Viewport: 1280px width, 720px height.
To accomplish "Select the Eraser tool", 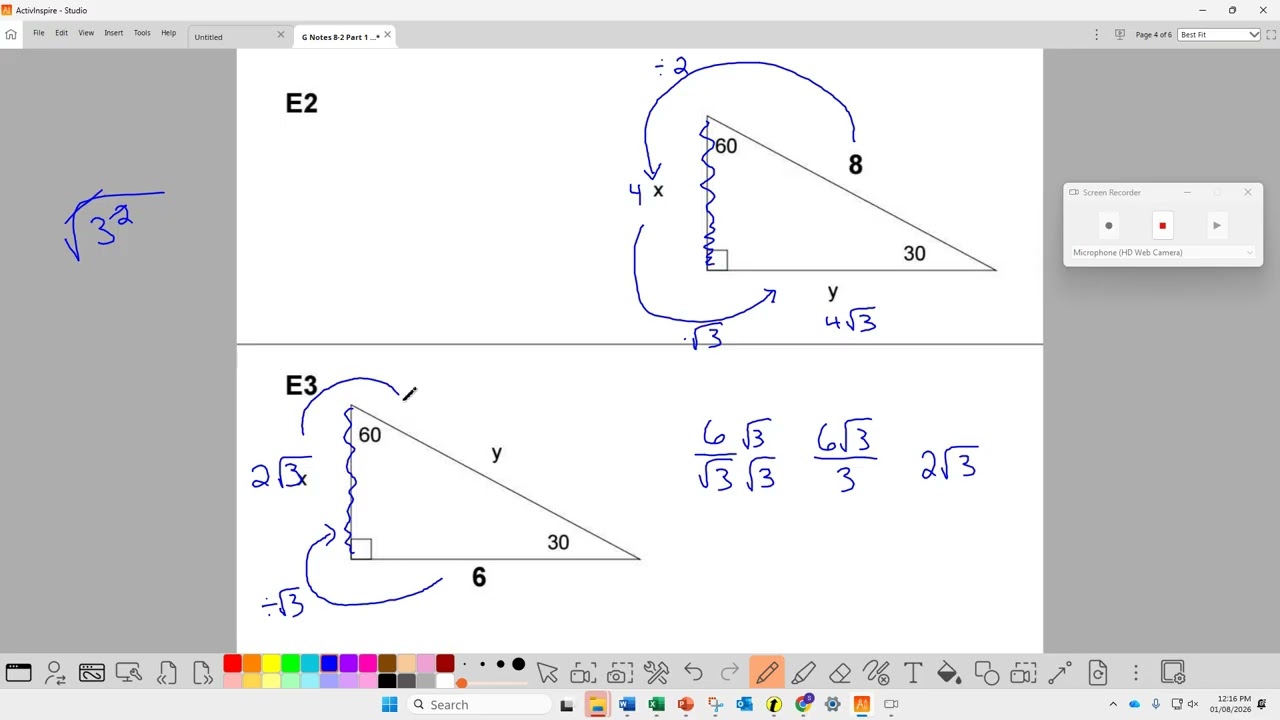I will point(840,673).
